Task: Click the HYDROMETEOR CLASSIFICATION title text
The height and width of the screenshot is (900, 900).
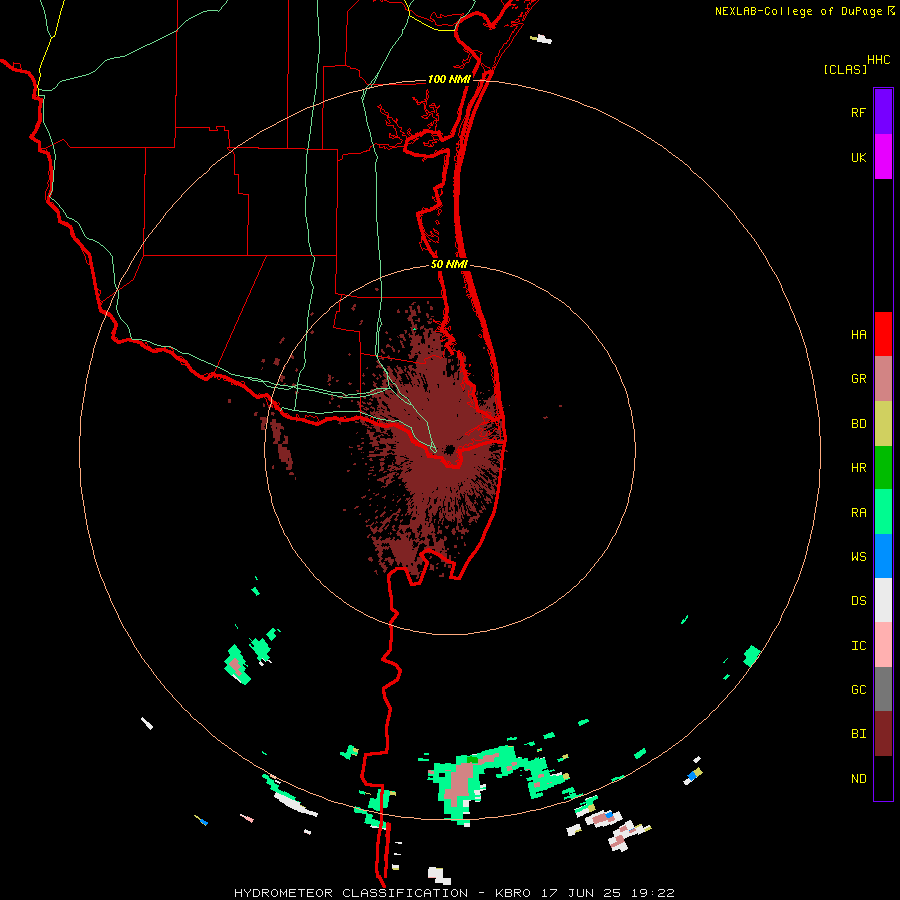Action: (x=351, y=893)
